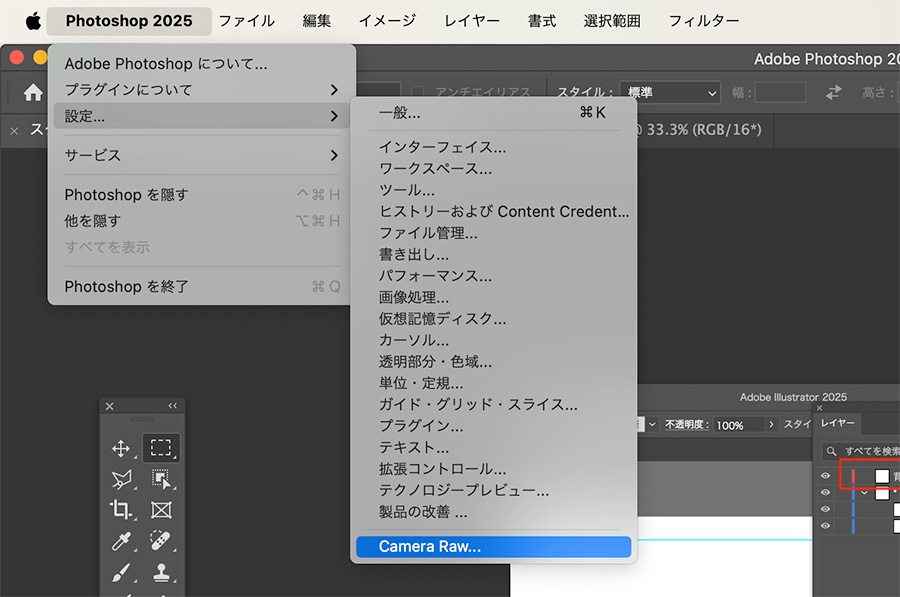The image size is (900, 597).
Task: Open ワークスペース… preferences
Action: tap(494, 169)
